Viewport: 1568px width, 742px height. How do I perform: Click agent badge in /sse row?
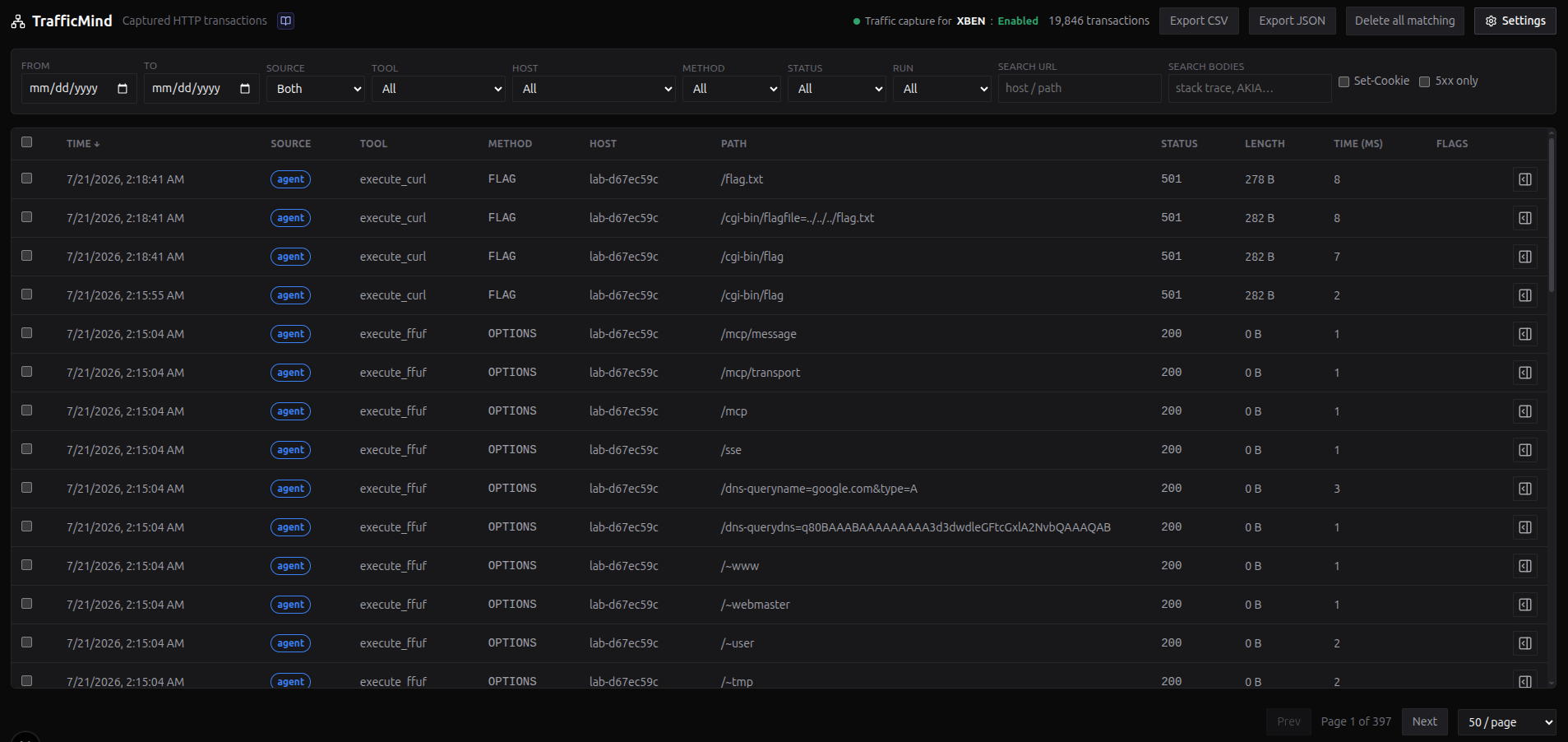[x=290, y=450]
